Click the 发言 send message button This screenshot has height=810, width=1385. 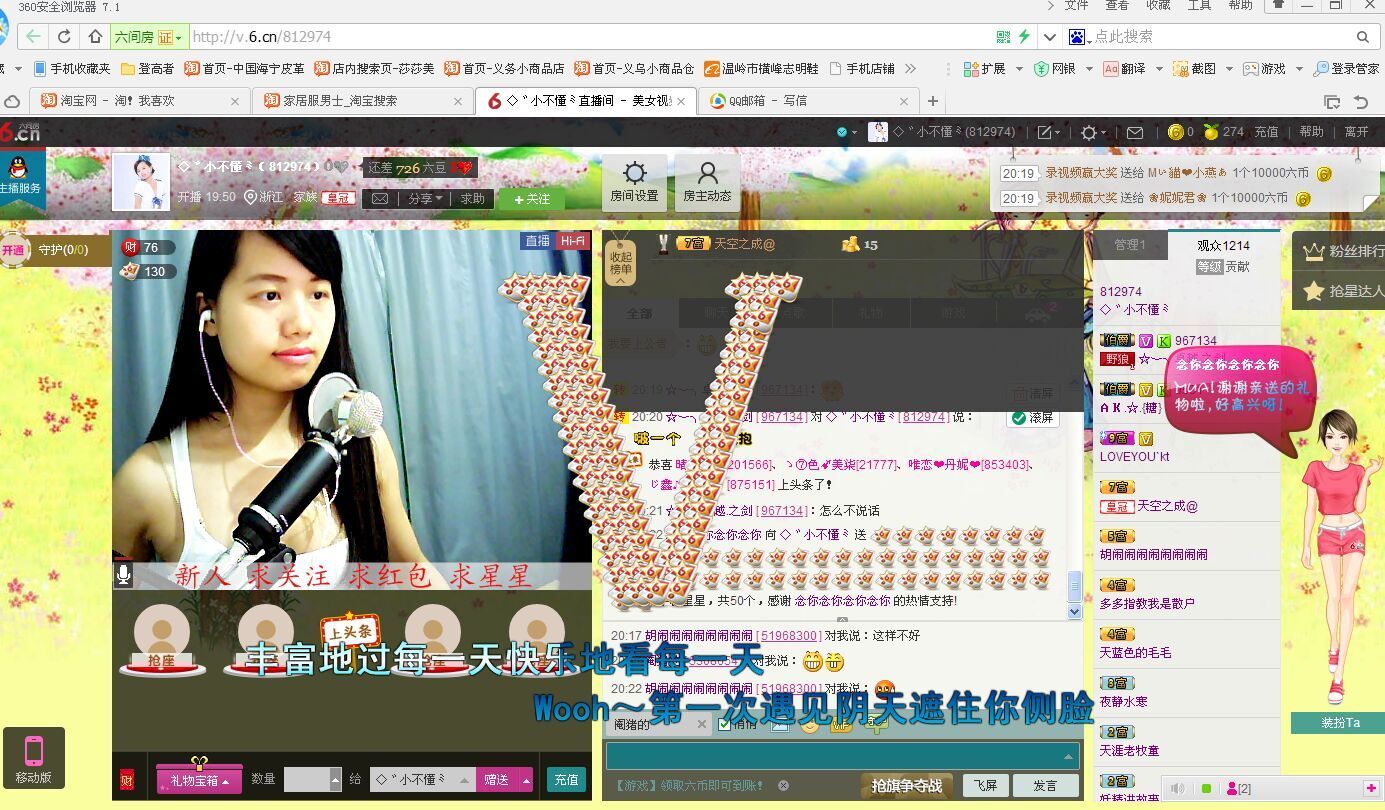[1044, 786]
